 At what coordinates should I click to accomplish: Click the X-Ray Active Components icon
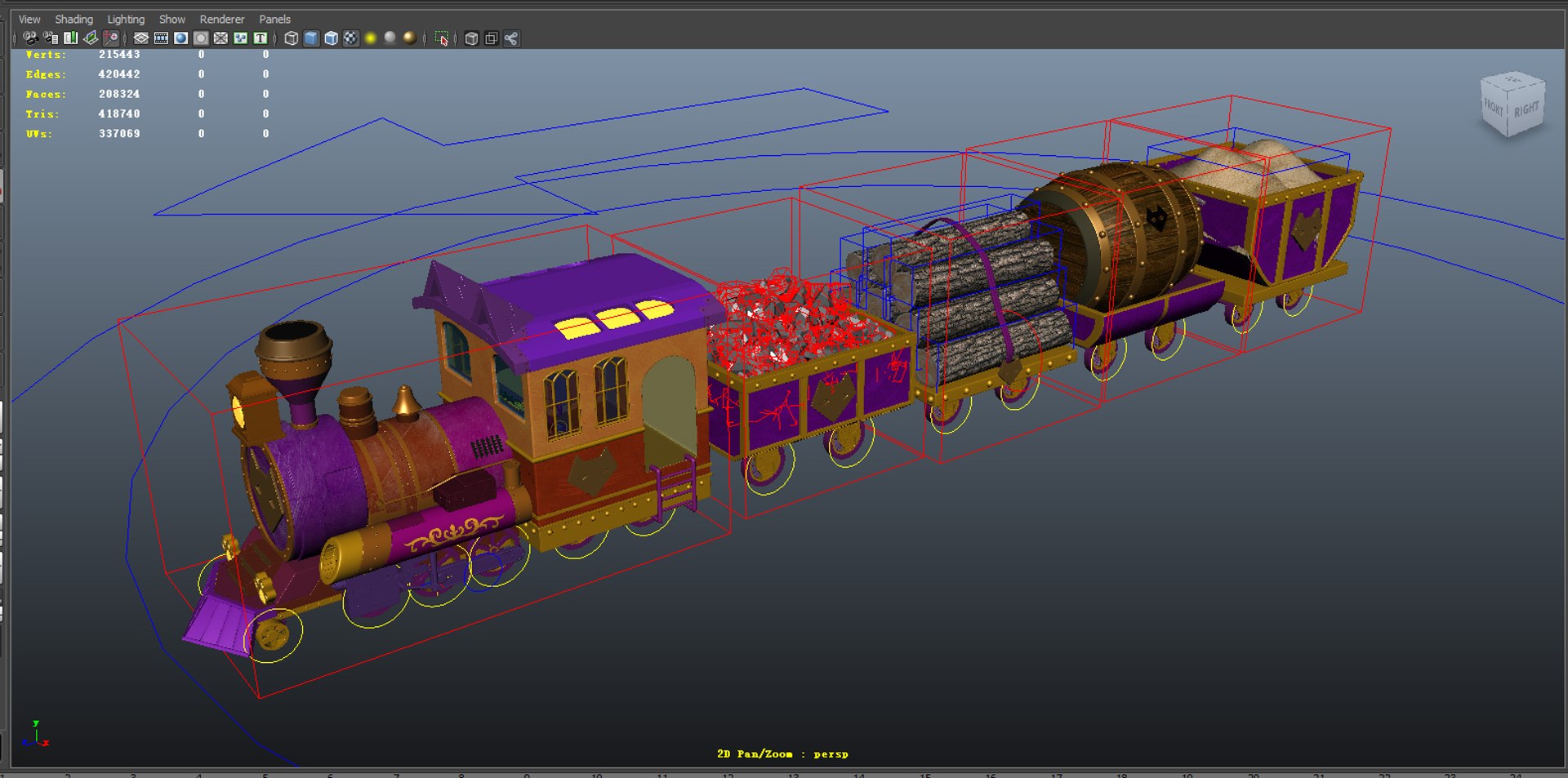491,38
